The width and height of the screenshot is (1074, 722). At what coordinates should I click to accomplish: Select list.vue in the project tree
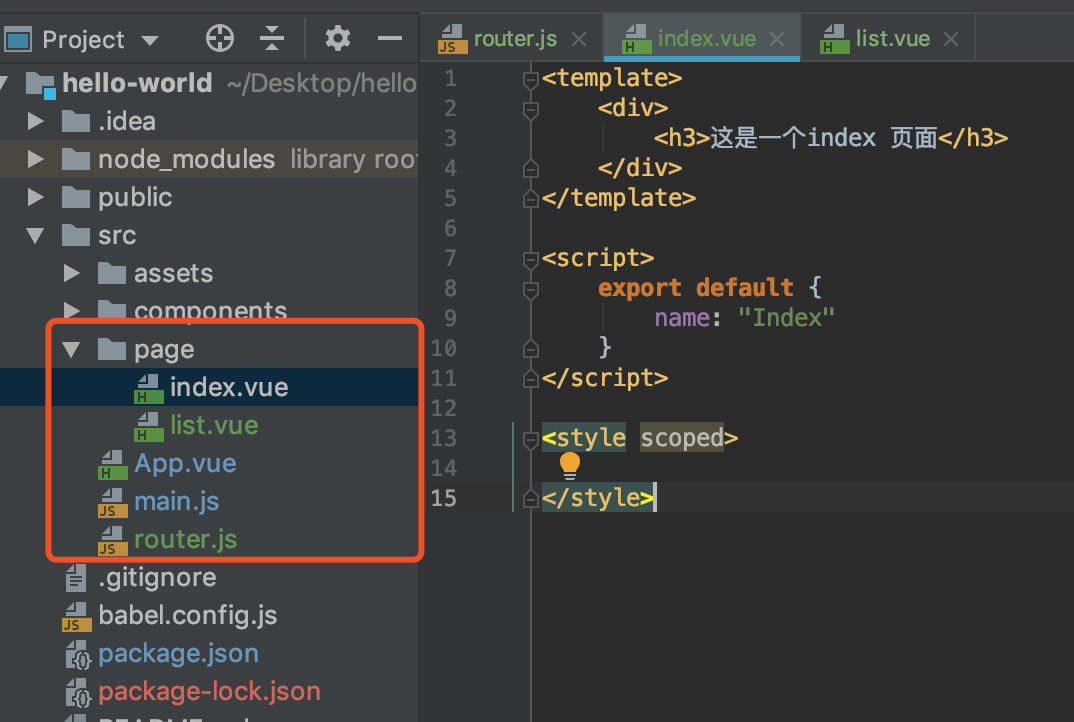[x=214, y=426]
